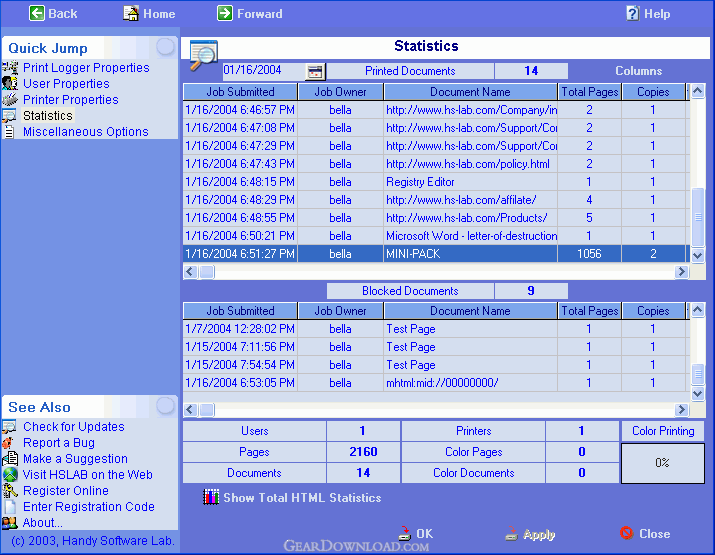Click the Back arrow icon
715x555 pixels.
37,13
